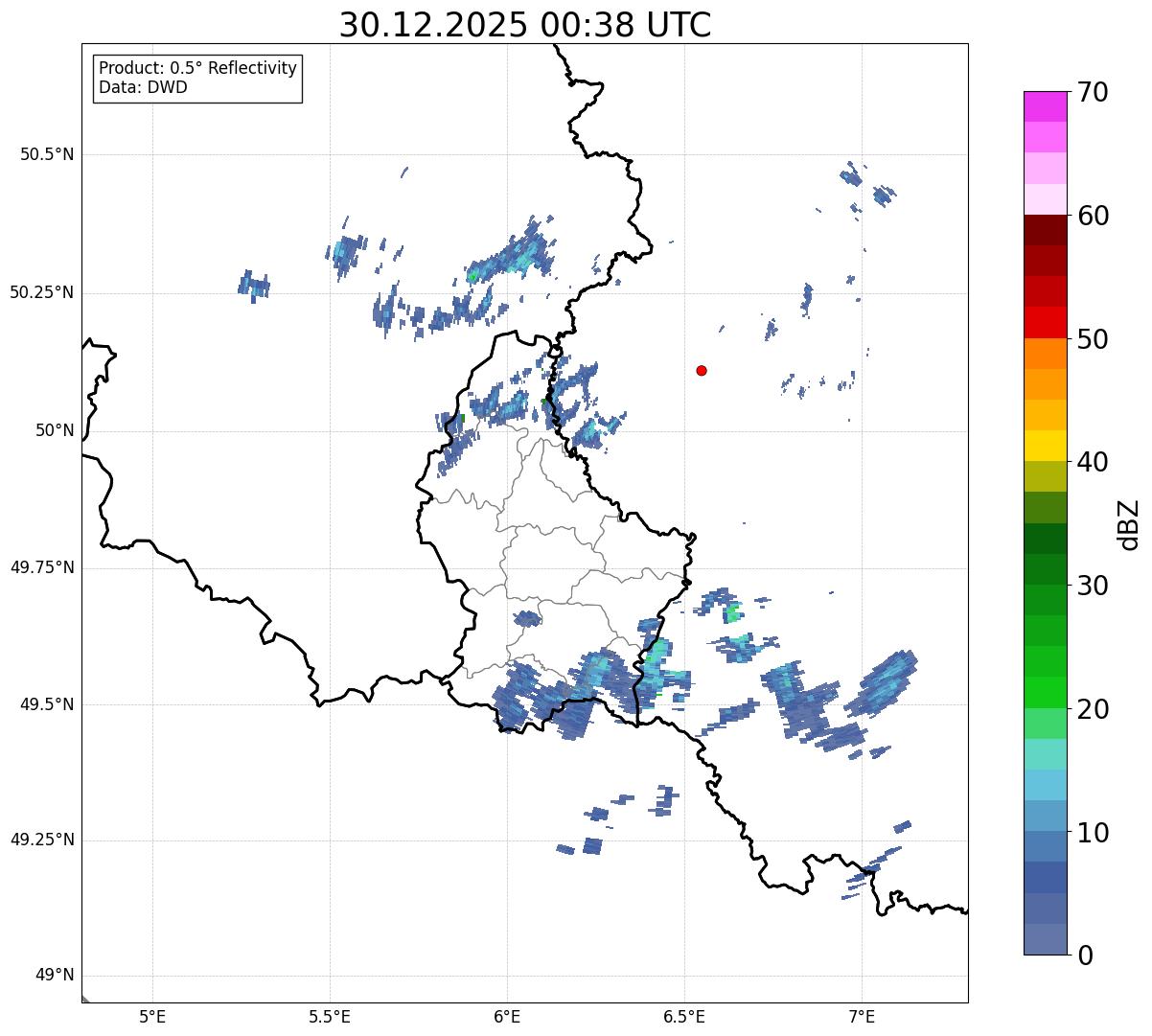Click the grey-blue bottom colorbar swatch at 0
The image size is (1152, 1036).
coord(1045,939)
